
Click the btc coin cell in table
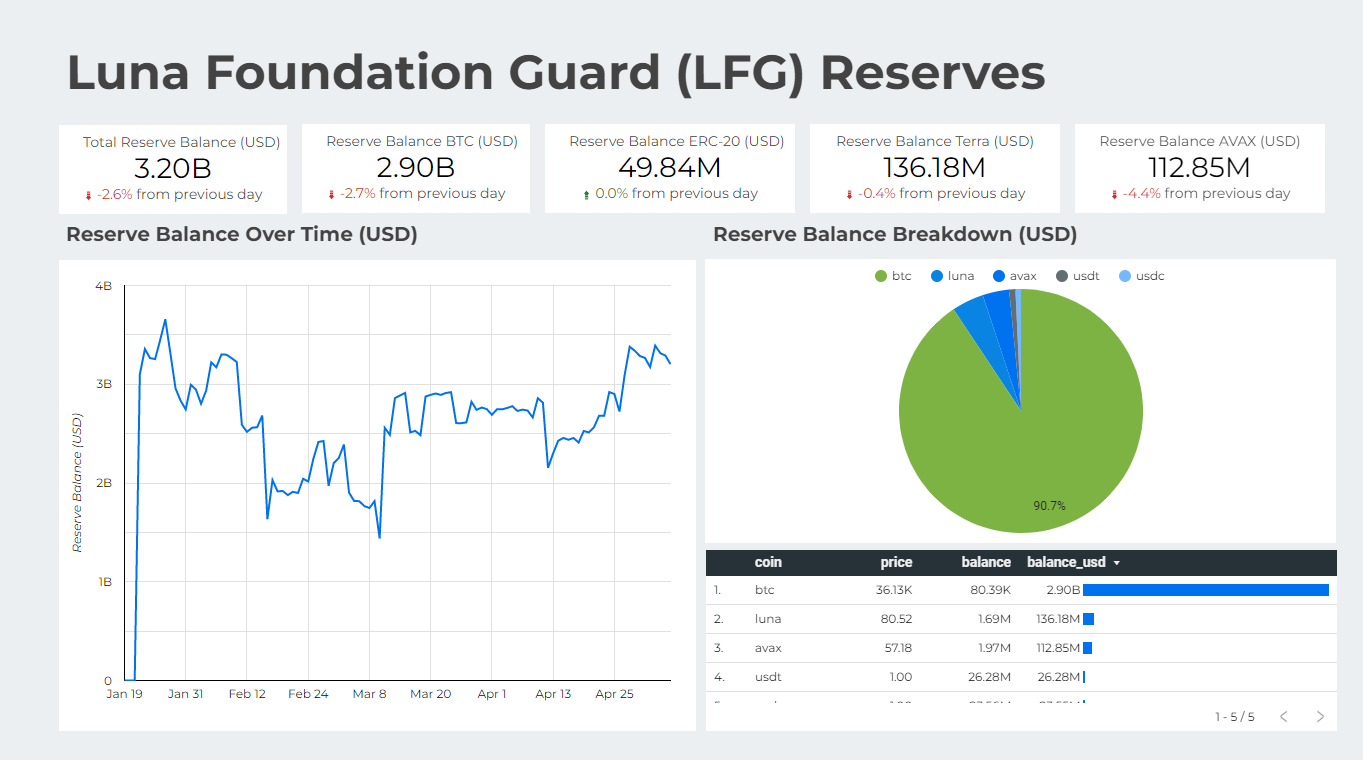pos(764,590)
